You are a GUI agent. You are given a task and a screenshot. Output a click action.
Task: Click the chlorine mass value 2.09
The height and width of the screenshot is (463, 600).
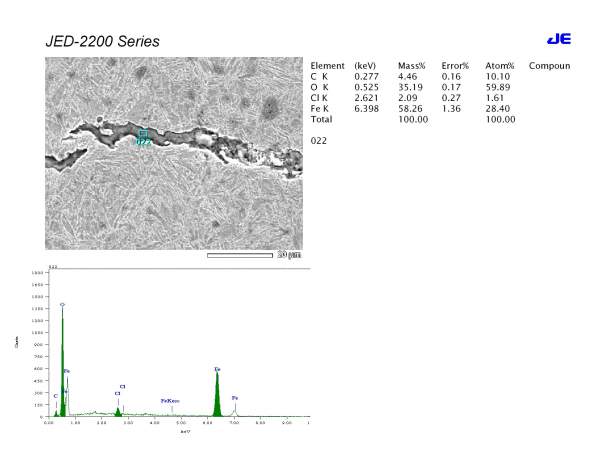click(x=408, y=98)
